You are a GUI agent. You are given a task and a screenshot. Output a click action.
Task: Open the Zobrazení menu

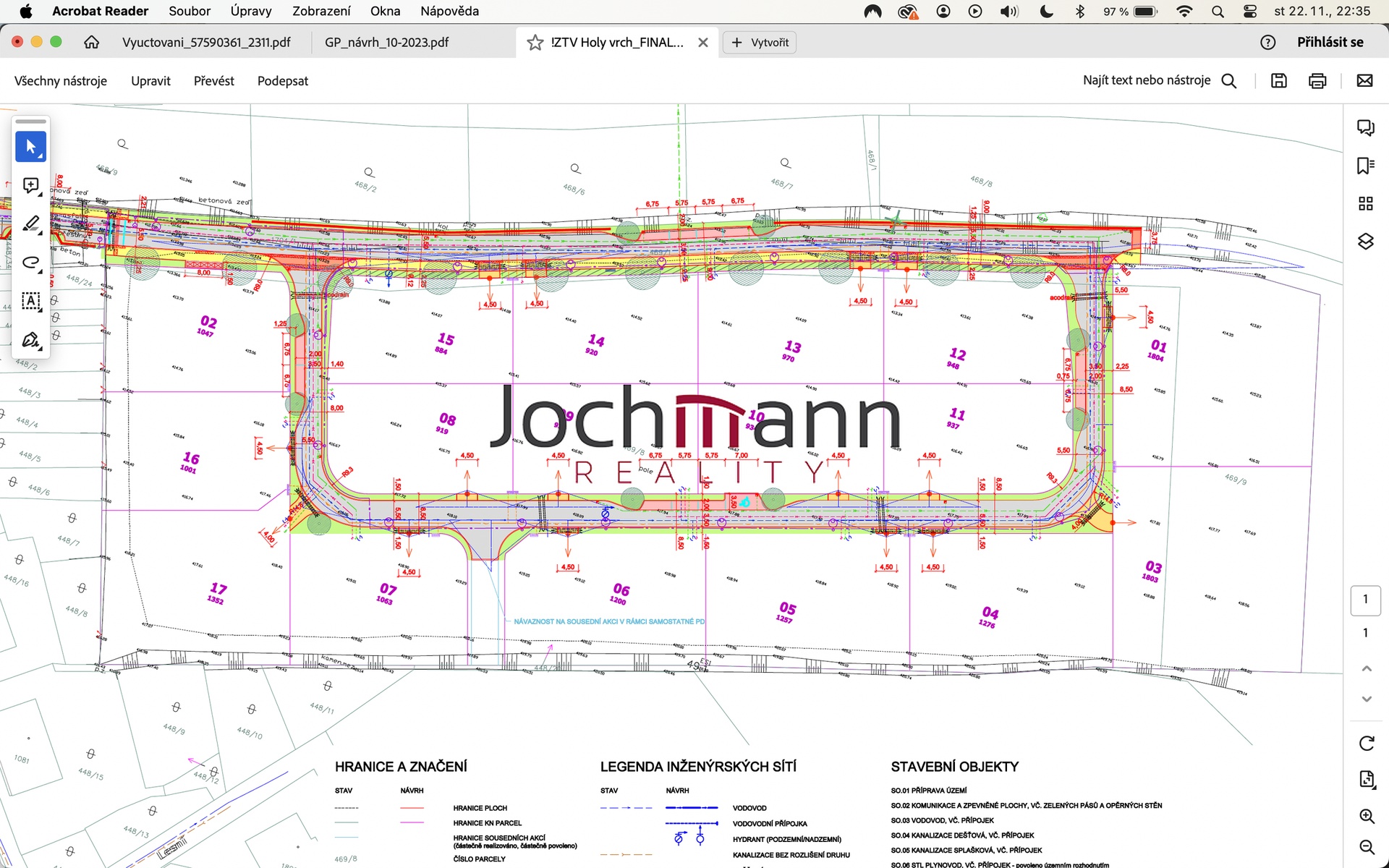[321, 11]
